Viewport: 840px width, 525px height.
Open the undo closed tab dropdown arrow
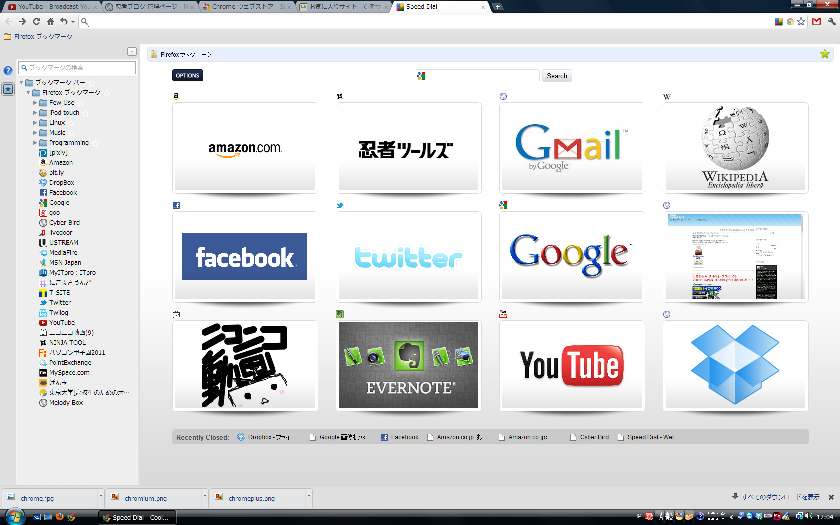click(x=73, y=22)
